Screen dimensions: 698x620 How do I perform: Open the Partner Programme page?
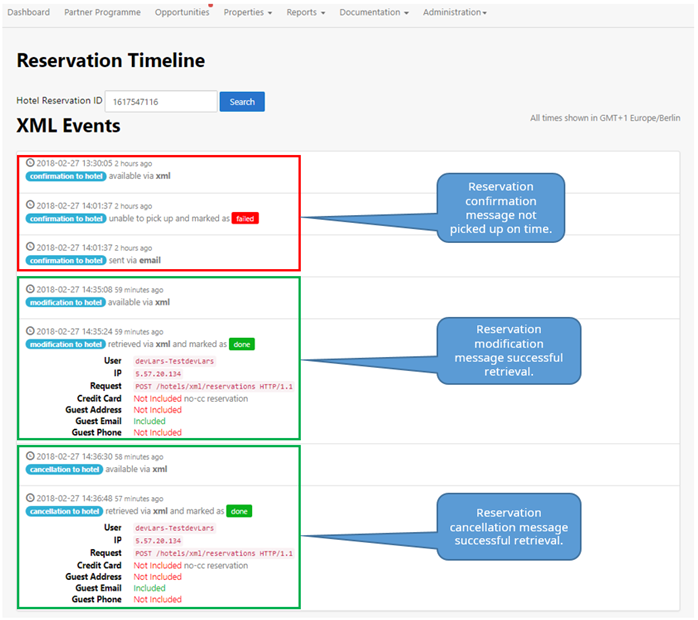[103, 13]
